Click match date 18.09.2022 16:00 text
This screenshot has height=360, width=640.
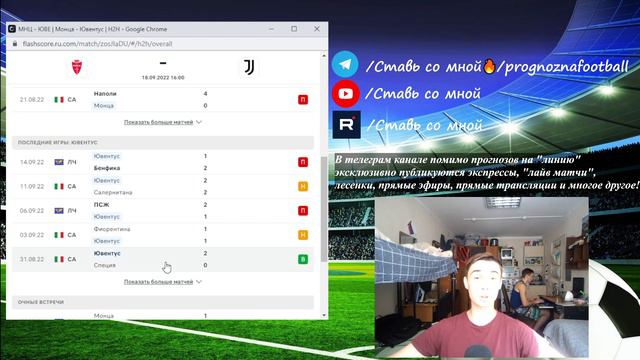coord(163,78)
